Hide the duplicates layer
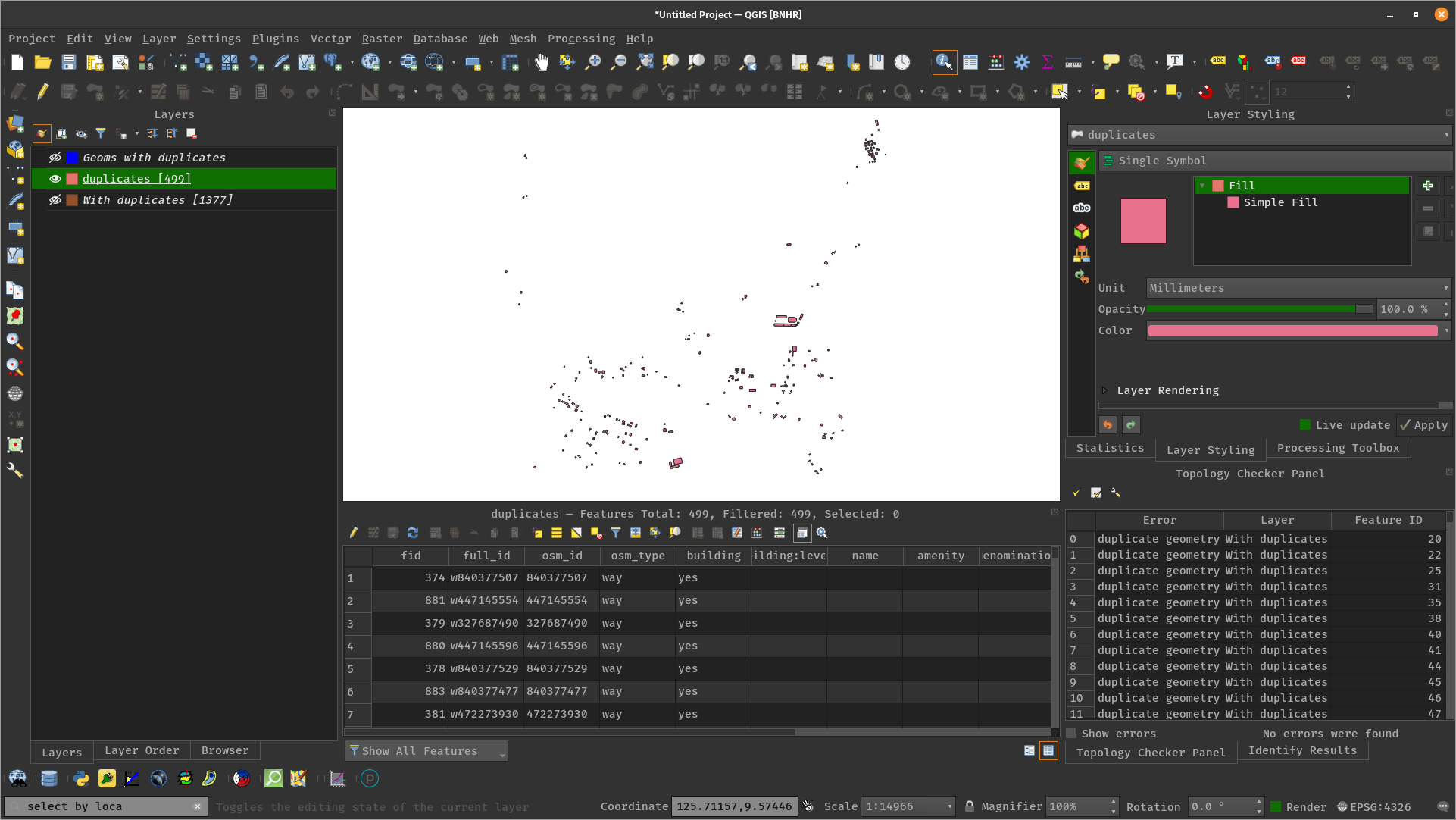Screen dimensions: 1456x820 [x=55, y=179]
